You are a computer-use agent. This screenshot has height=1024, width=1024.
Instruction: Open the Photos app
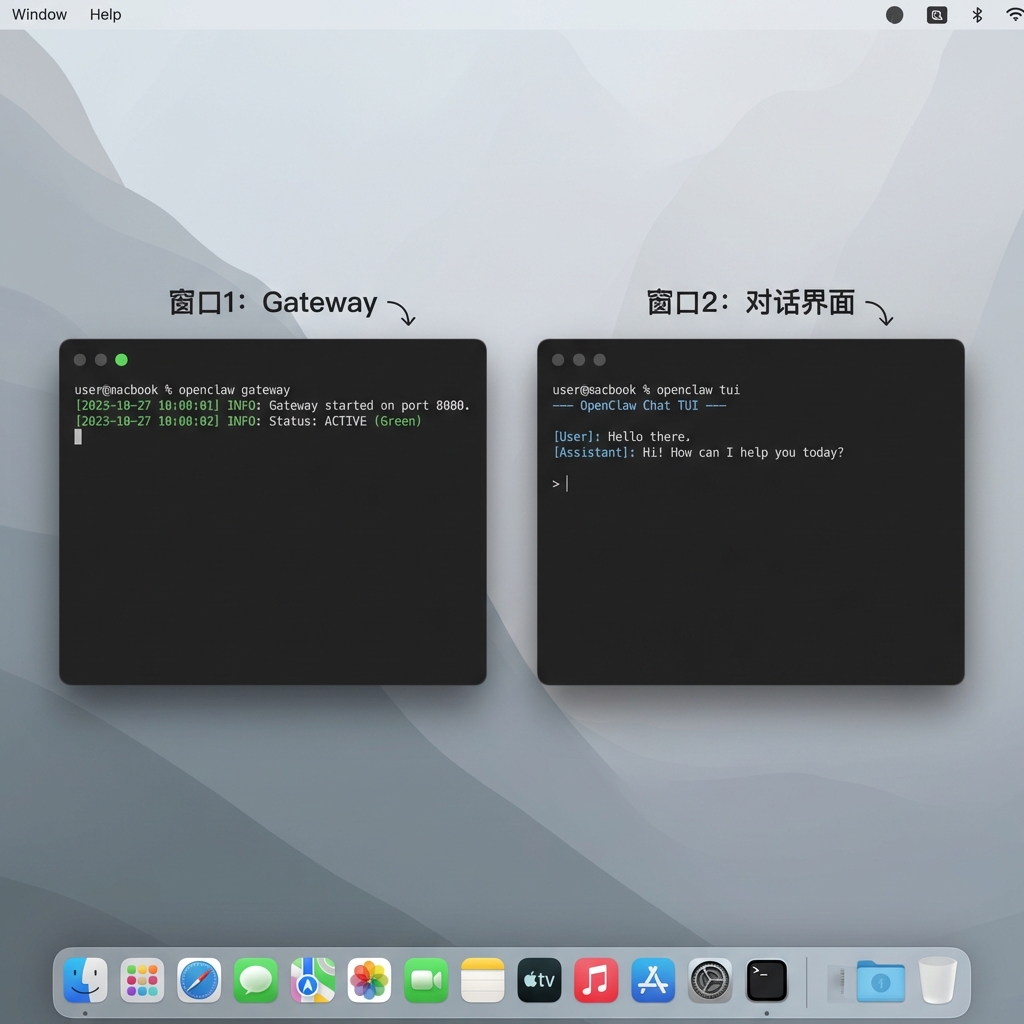tap(369, 981)
